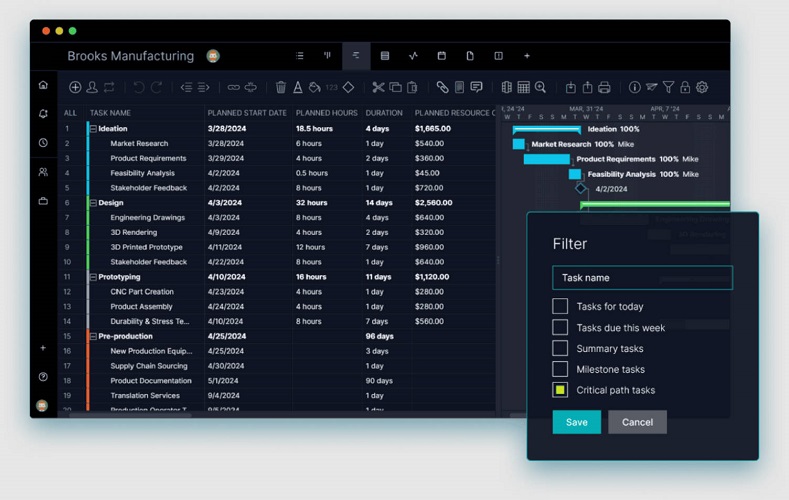Screen dimensions: 789x500
Task: Check the Milestone tasks checkbox
Action: (560, 369)
